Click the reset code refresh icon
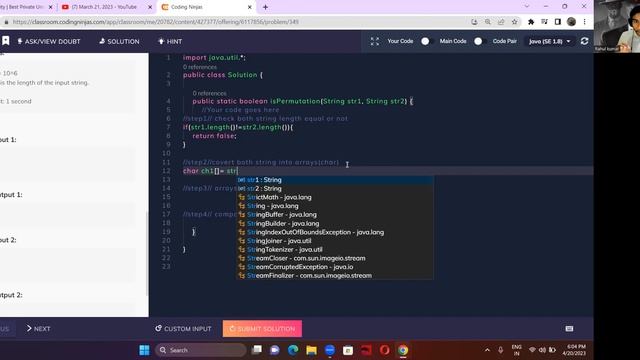This screenshot has width=640, height=360. click(x=584, y=41)
